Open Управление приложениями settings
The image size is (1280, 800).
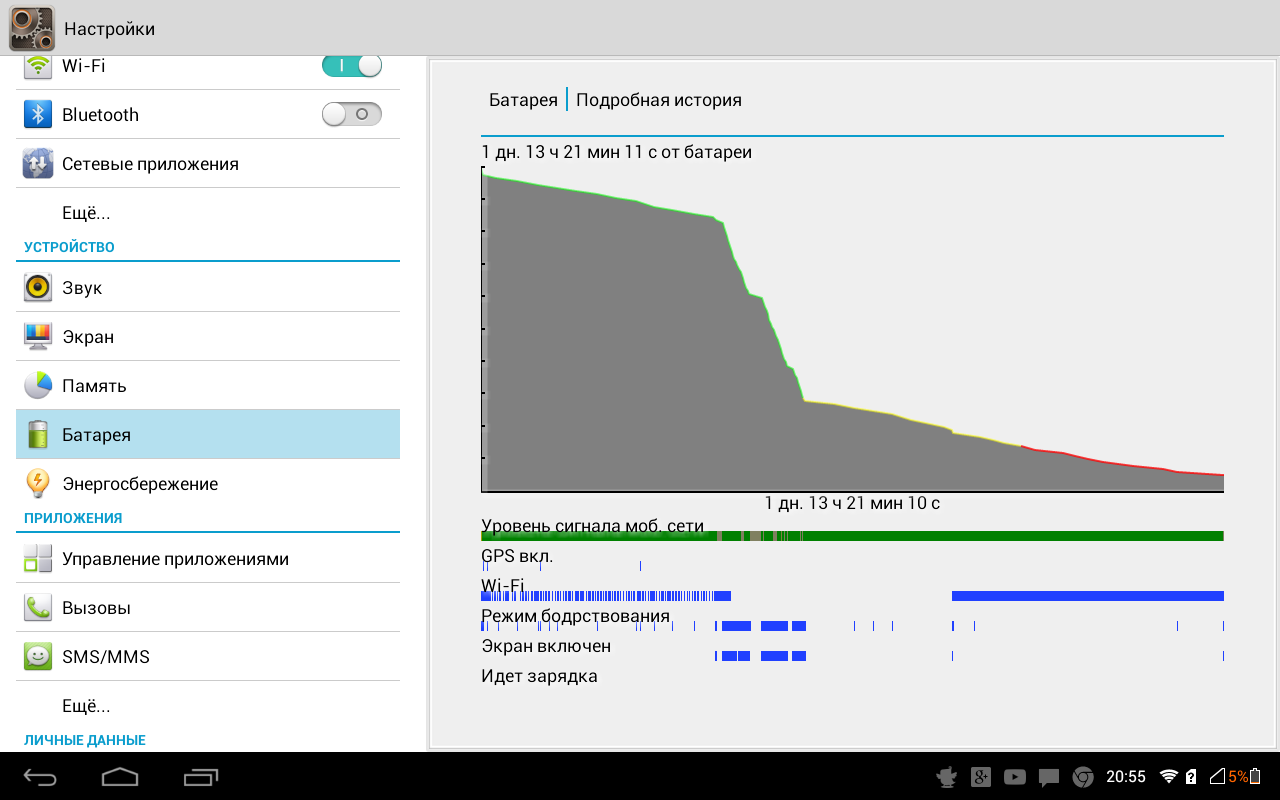pyautogui.click(x=208, y=558)
